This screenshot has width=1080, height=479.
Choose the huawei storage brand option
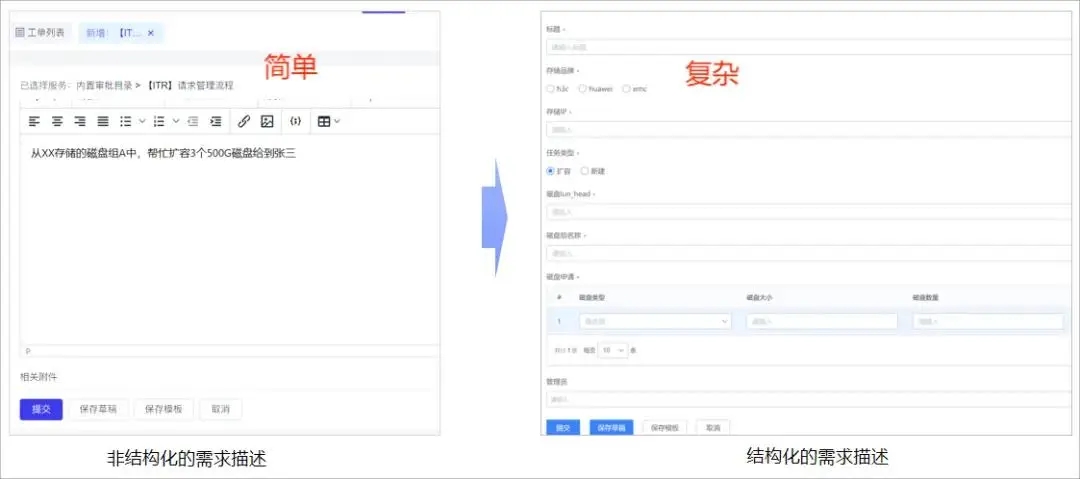click(583, 88)
